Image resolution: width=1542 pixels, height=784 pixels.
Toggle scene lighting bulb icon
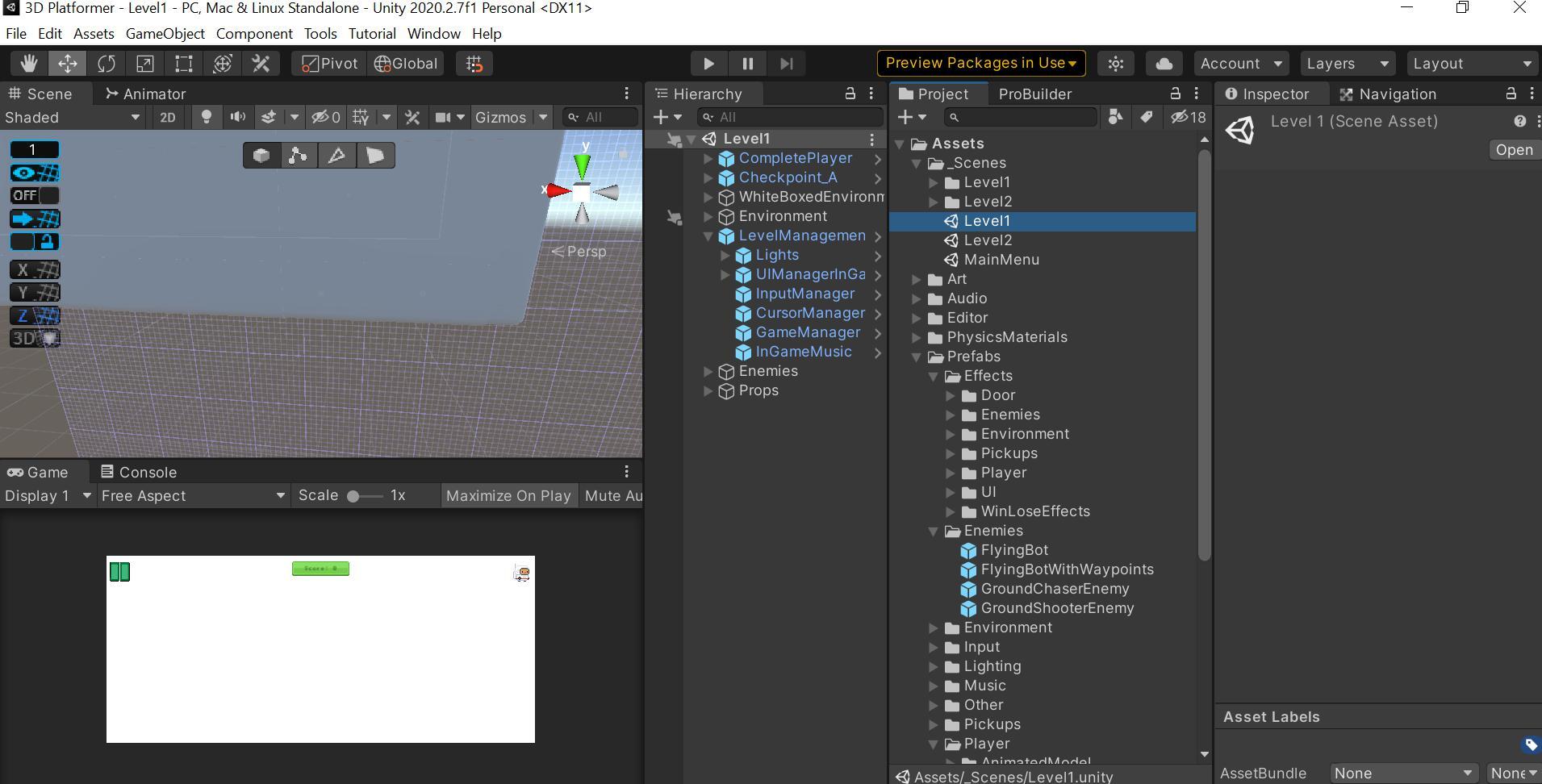point(207,118)
